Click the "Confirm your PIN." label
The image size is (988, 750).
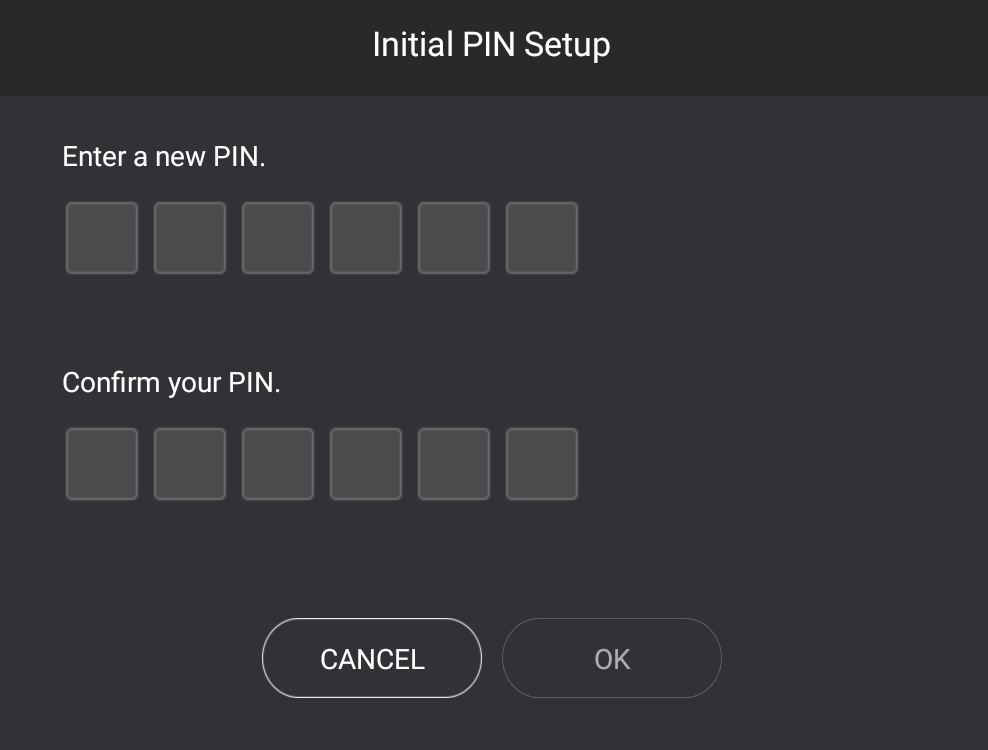tap(171, 383)
